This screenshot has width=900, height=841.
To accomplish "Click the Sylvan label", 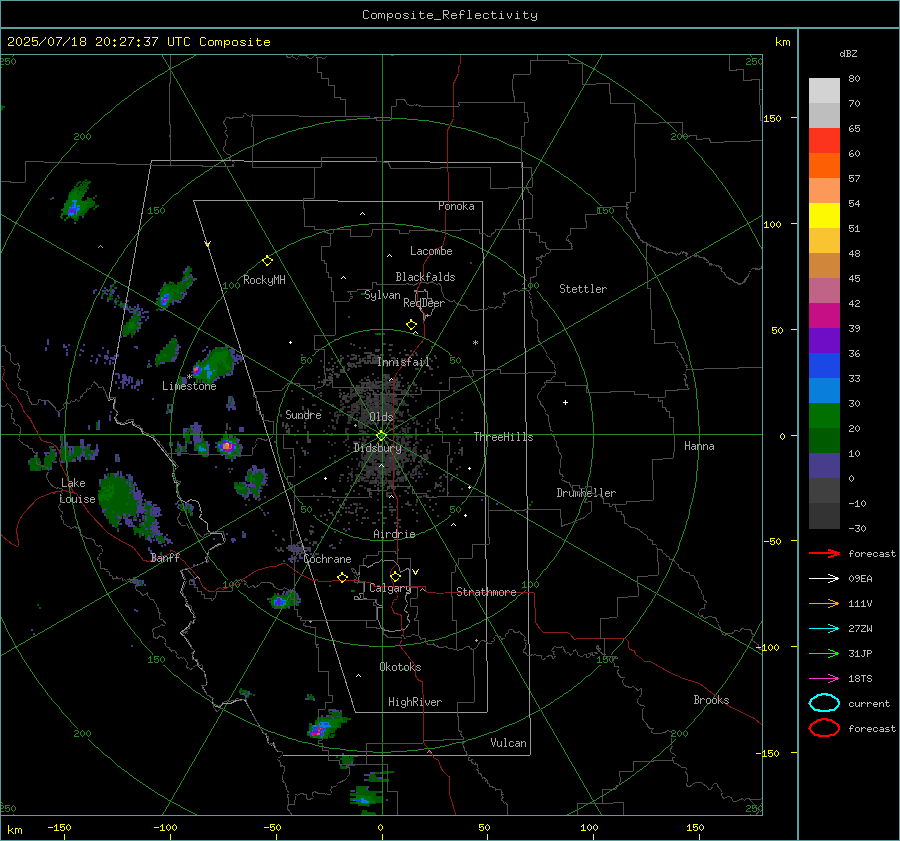I will click(382, 295).
